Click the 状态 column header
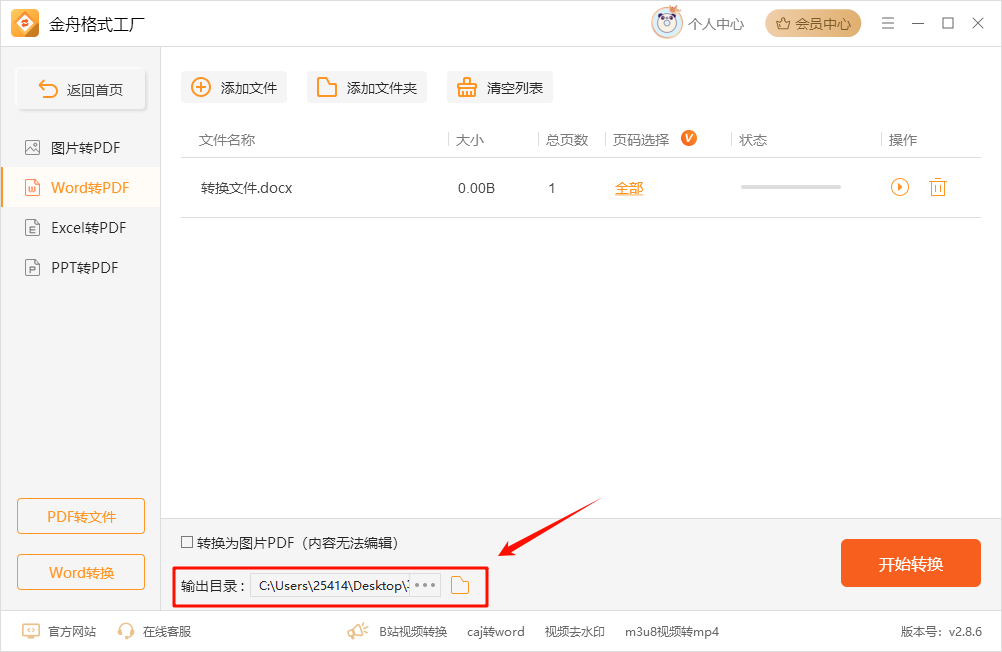Image resolution: width=1002 pixels, height=652 pixels. click(x=753, y=140)
